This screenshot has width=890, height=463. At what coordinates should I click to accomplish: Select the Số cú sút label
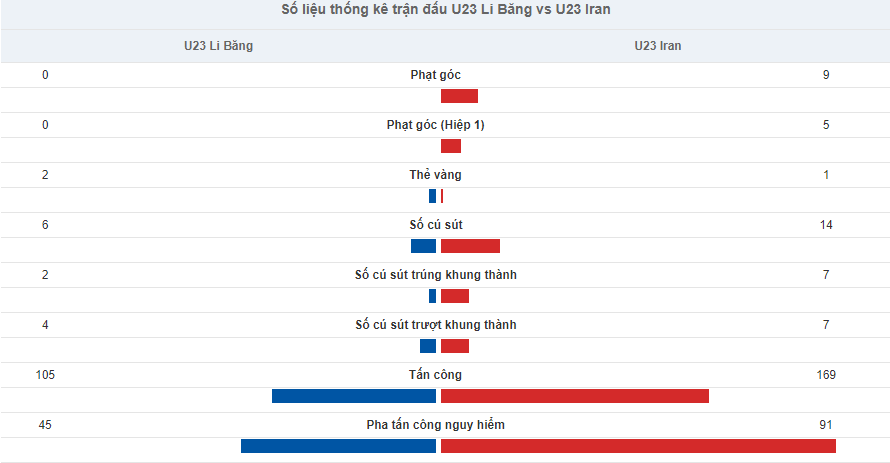point(435,225)
